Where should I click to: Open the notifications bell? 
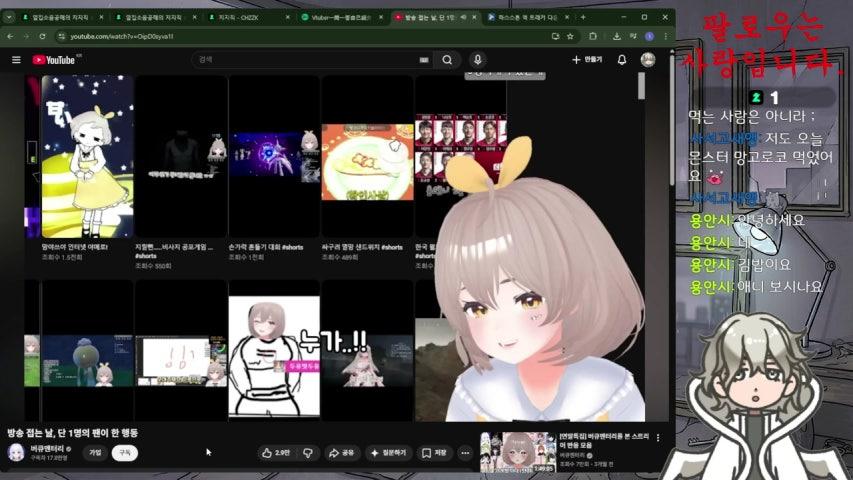coord(622,60)
